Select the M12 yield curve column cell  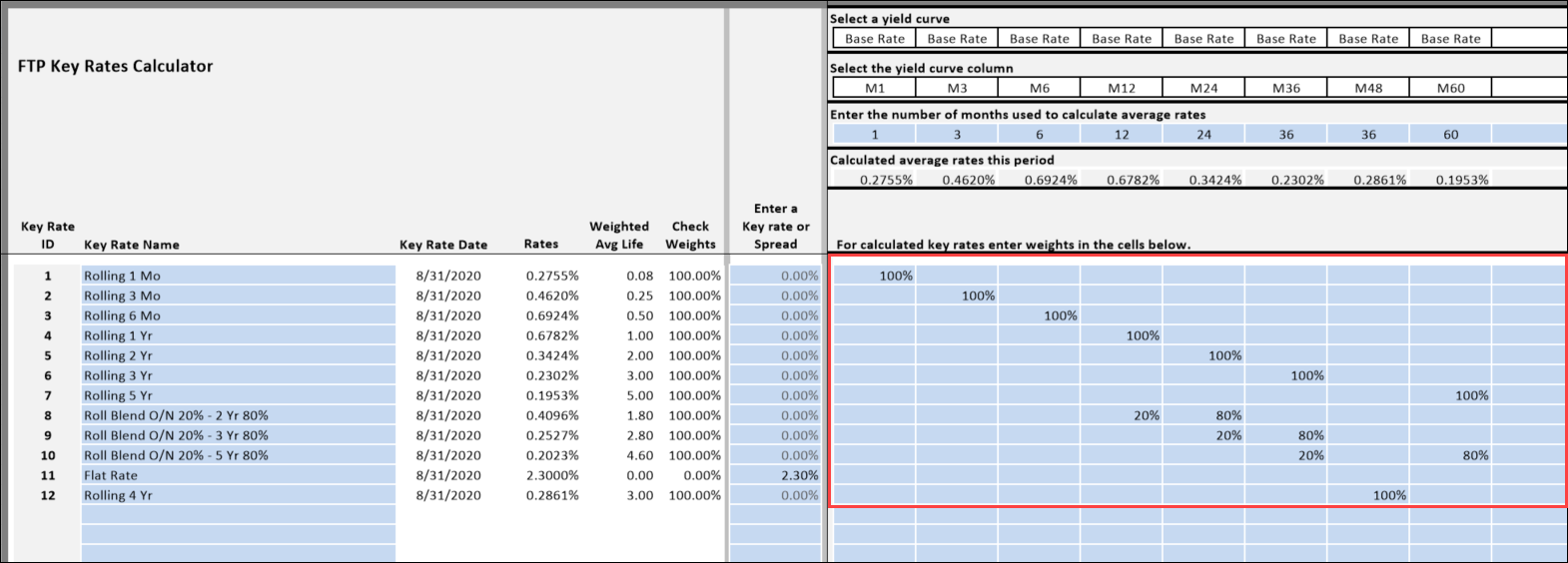[1122, 88]
